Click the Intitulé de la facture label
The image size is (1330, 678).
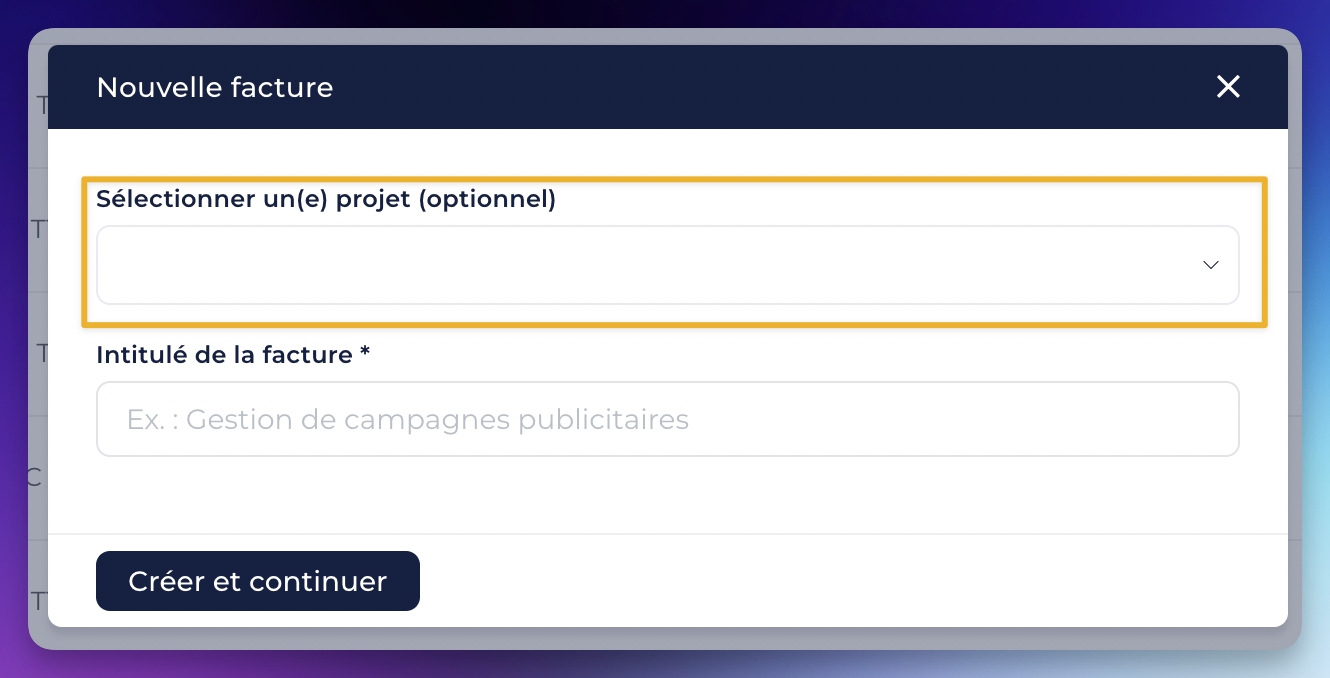coord(225,354)
